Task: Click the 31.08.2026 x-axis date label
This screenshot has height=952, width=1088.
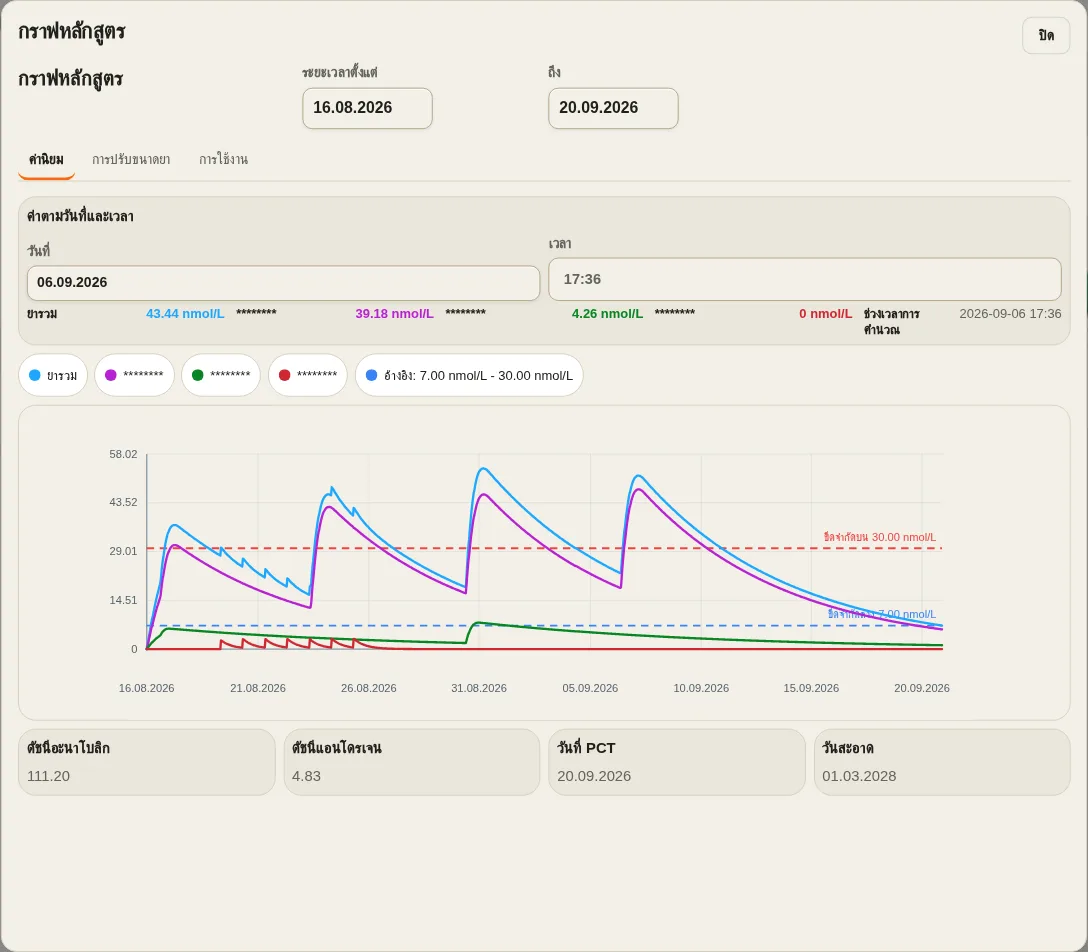Action: [479, 688]
